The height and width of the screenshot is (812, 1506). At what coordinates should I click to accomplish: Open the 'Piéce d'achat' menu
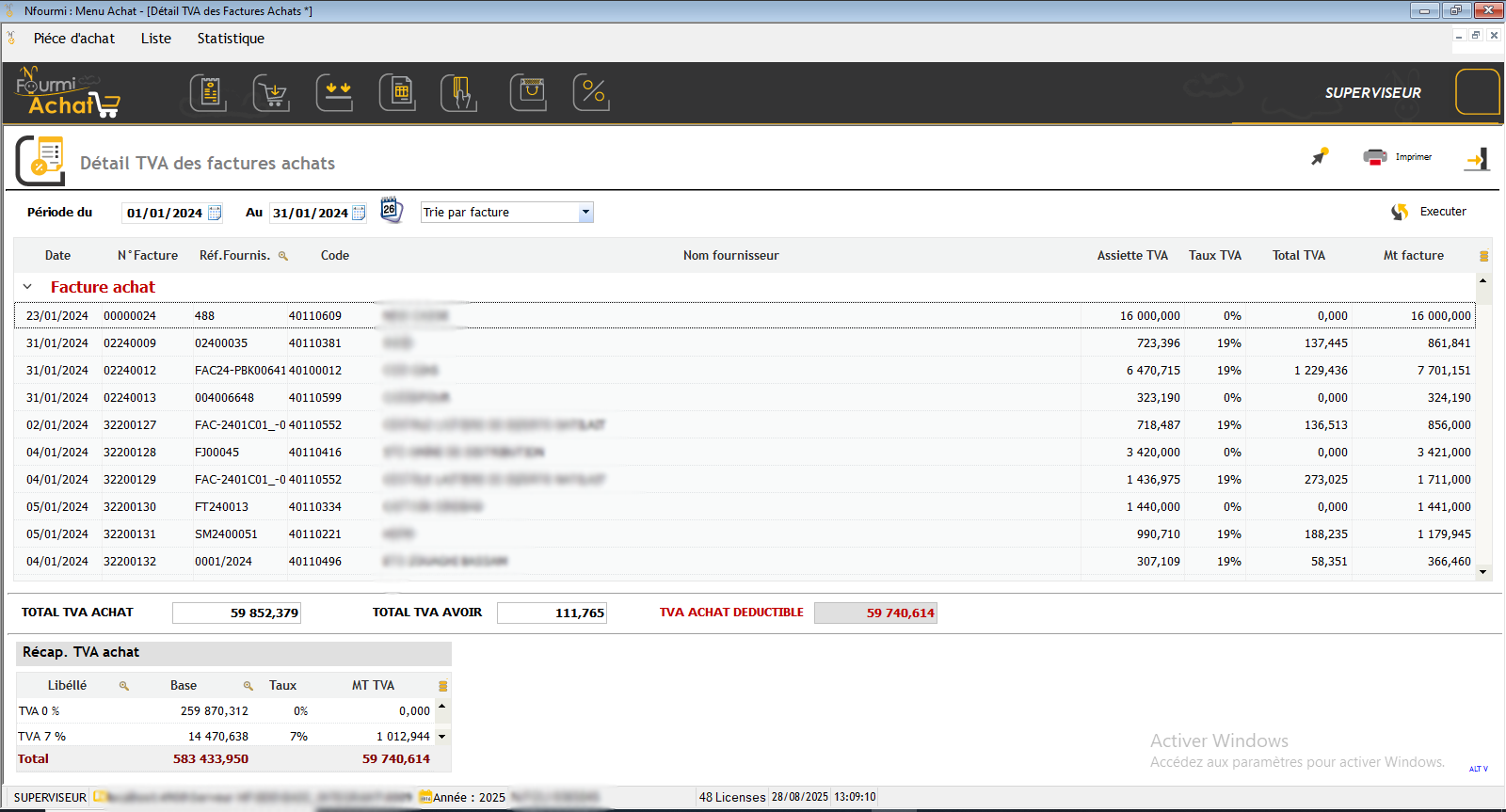[74, 39]
